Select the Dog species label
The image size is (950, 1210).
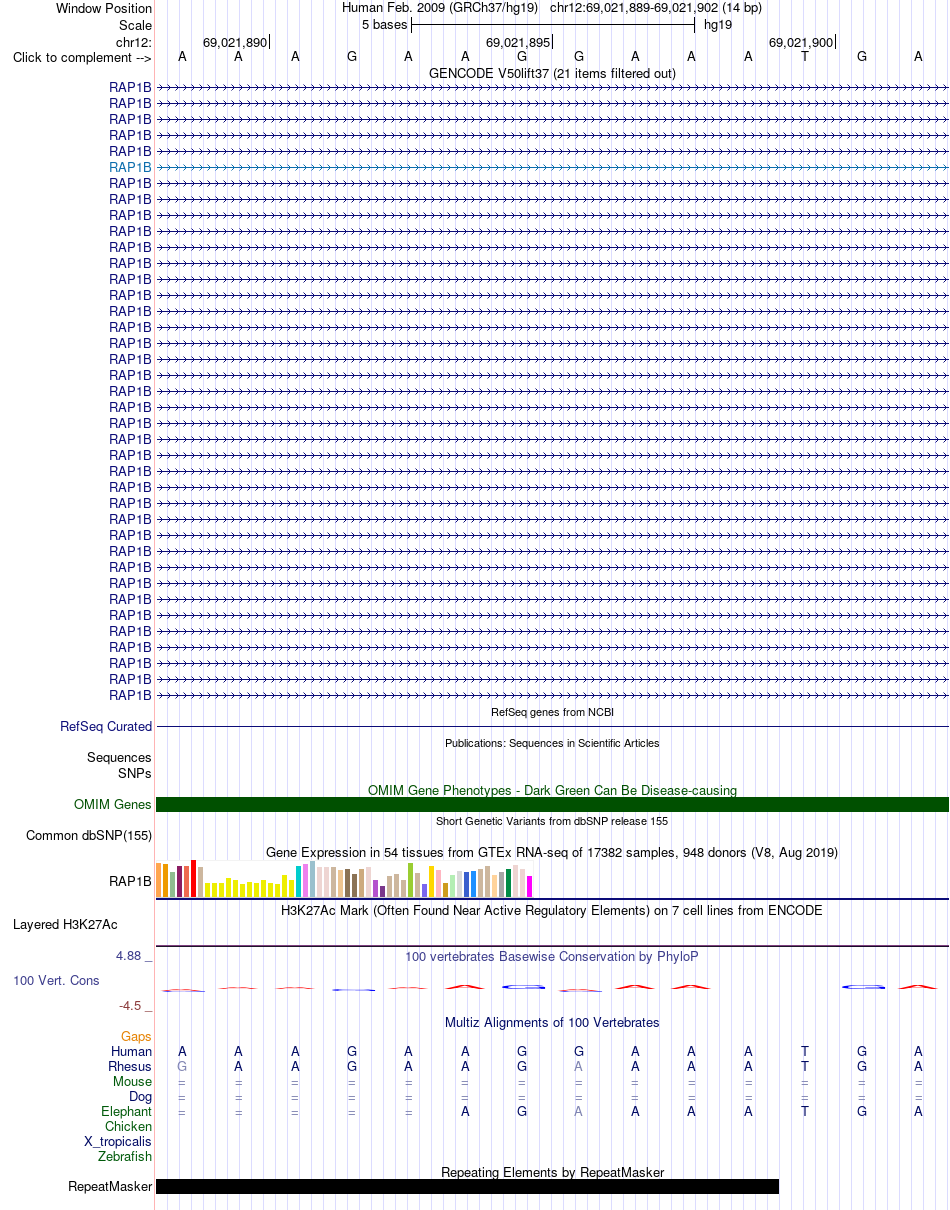[140, 1097]
